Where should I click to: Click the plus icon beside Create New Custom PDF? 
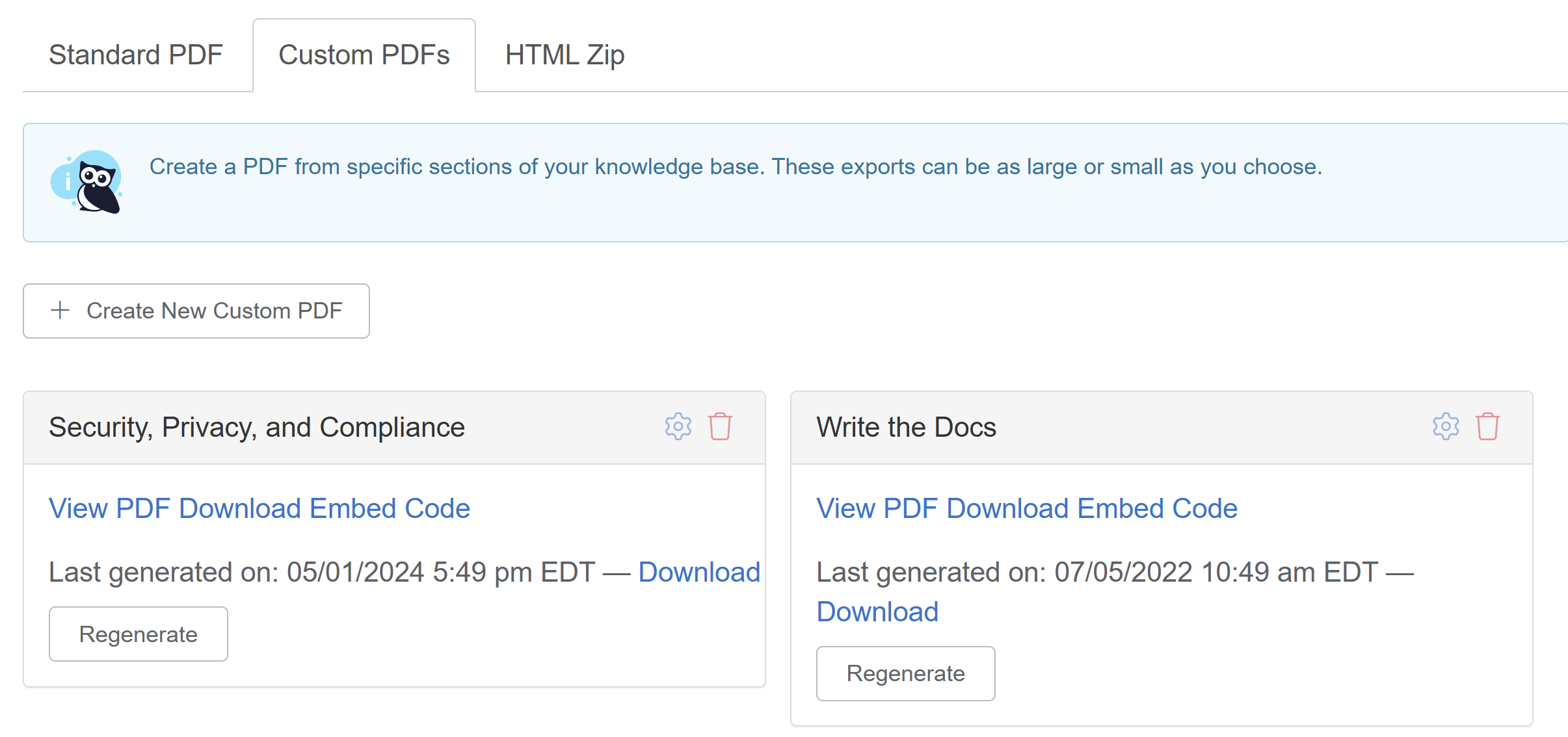coord(60,310)
